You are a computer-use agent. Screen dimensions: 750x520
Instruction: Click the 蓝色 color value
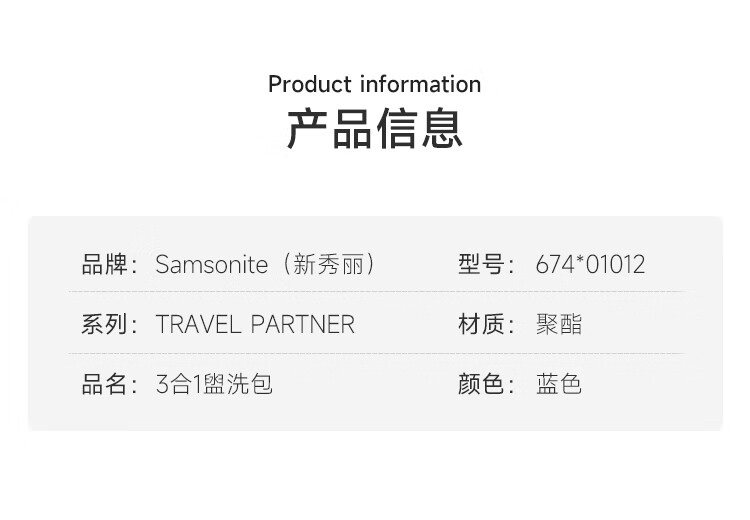click(559, 384)
